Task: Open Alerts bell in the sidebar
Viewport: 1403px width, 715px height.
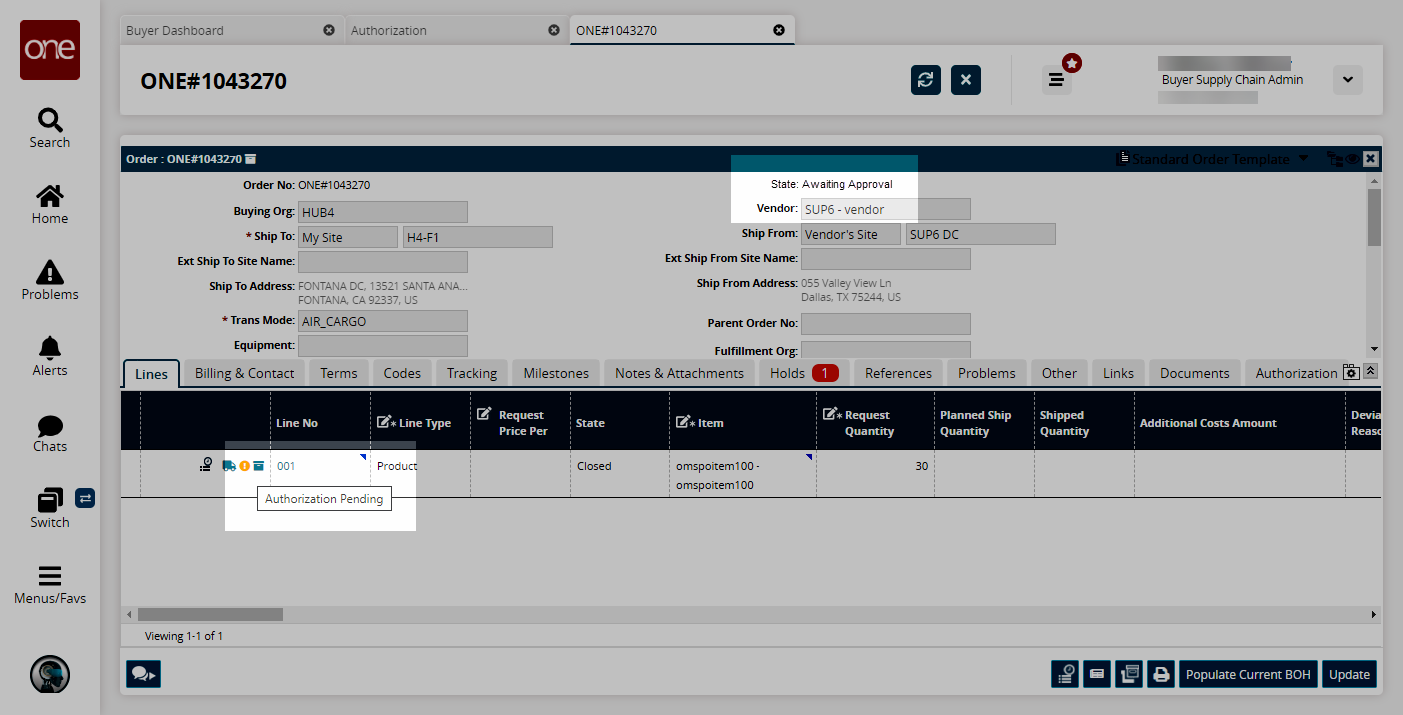Action: (49, 356)
